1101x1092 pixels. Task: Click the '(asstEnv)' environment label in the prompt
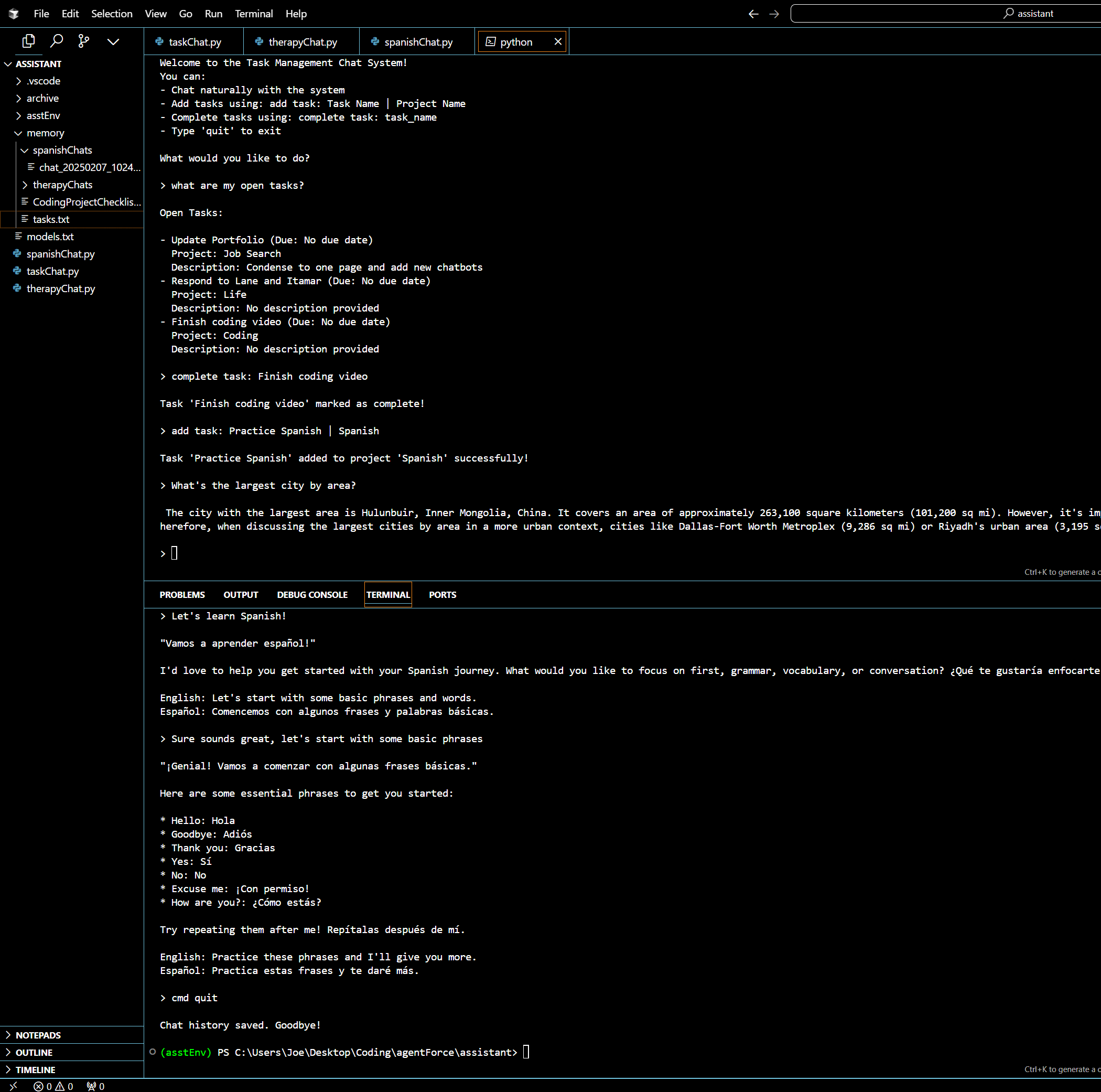pos(186,1052)
